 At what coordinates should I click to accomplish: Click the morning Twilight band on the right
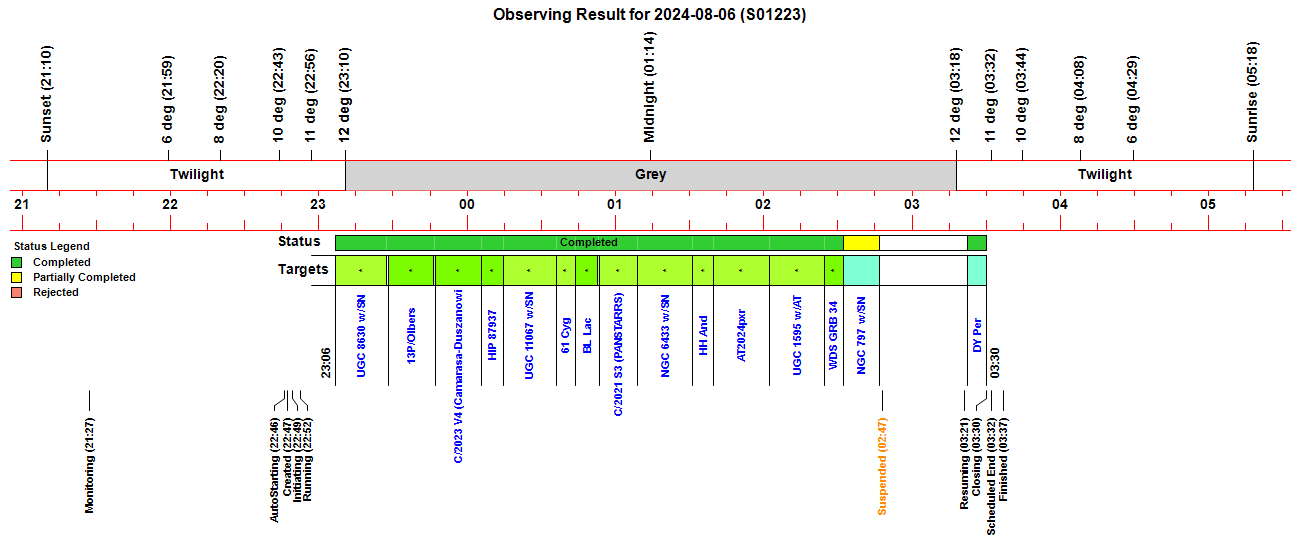[x=1105, y=175]
